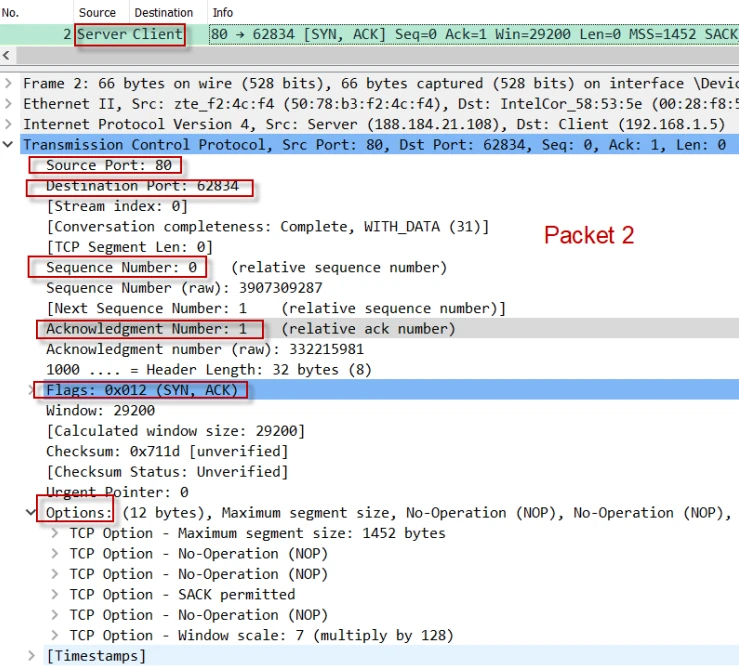Viewport: 739px width, 666px height.
Task: Expand TCP Option SACK permitted
Action: point(55,594)
